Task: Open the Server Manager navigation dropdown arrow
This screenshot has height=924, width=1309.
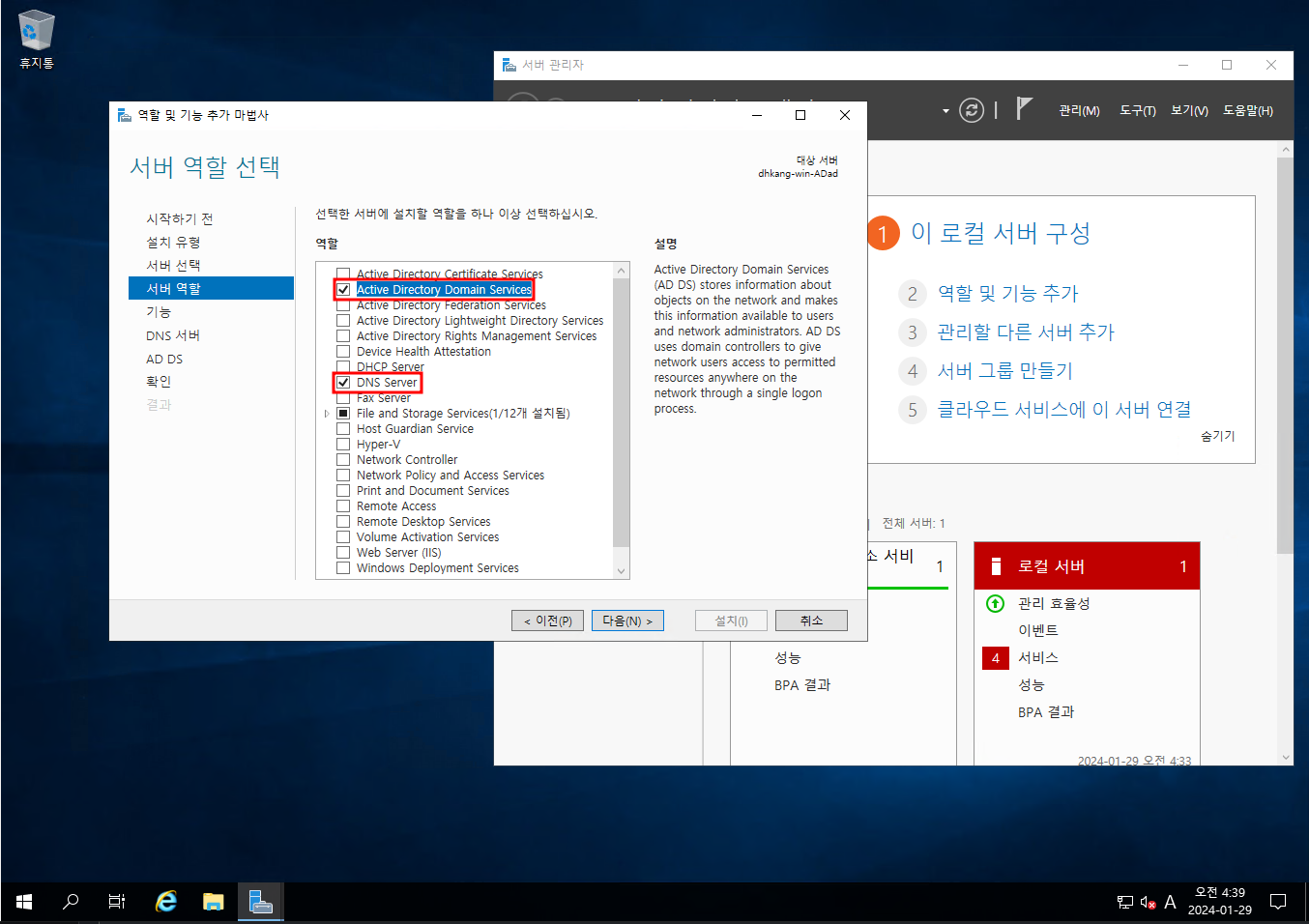Action: [x=945, y=111]
